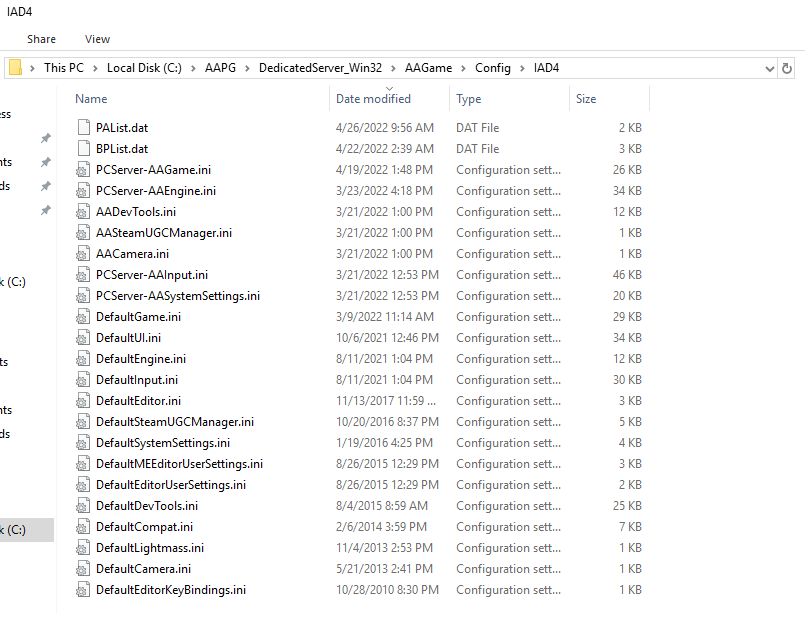Click the PAList.dat file icon
The image size is (805, 617).
(84, 128)
